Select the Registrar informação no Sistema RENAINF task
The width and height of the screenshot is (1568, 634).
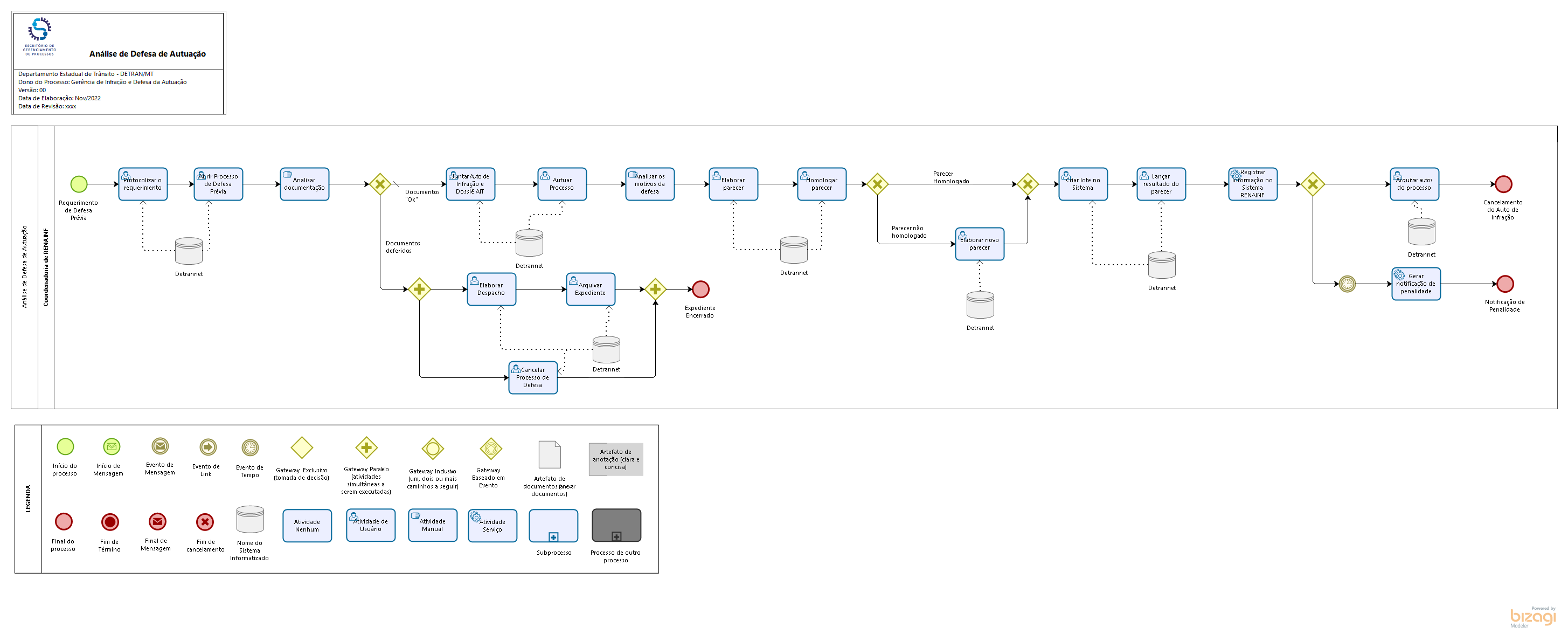pyautogui.click(x=1252, y=184)
